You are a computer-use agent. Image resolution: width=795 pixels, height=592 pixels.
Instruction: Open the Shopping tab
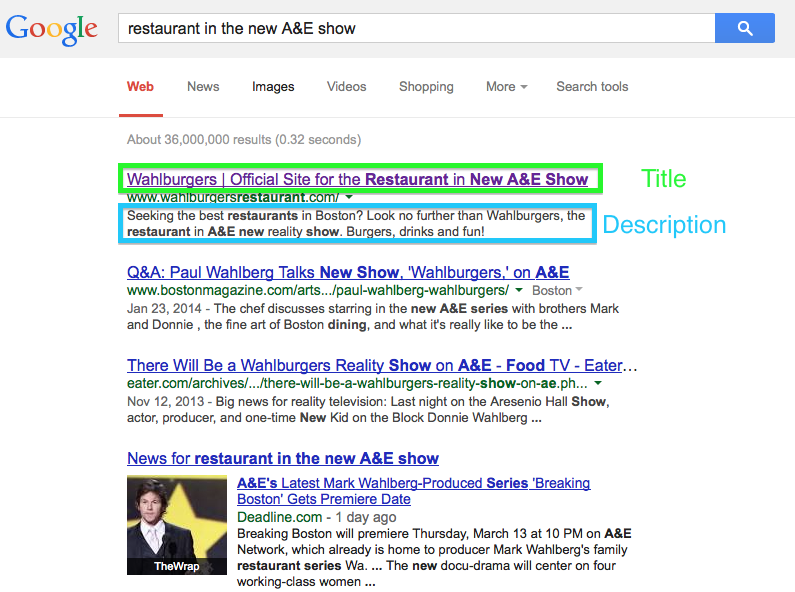(x=426, y=87)
